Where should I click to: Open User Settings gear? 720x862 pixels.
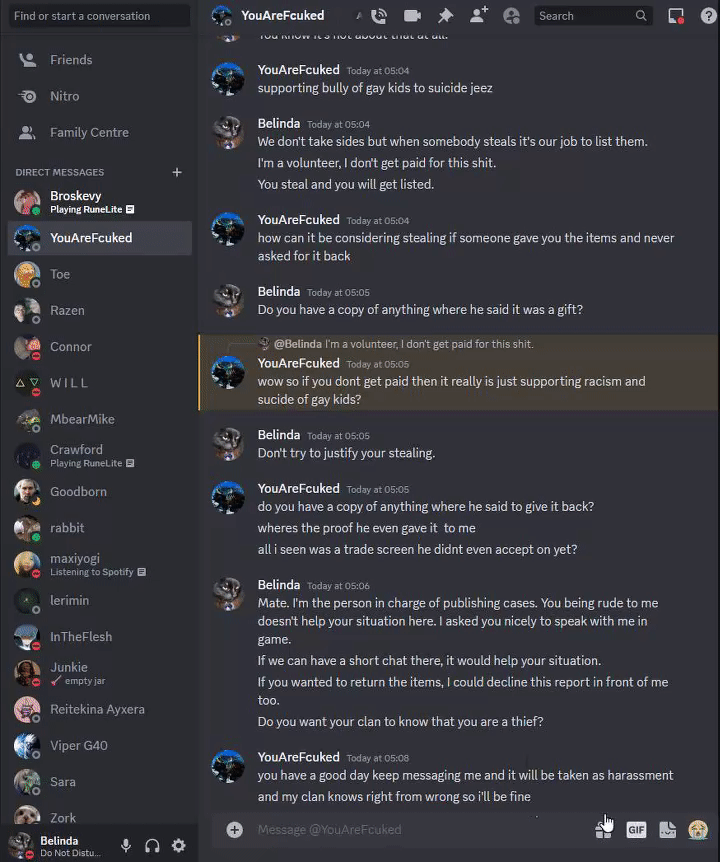pyautogui.click(x=179, y=846)
